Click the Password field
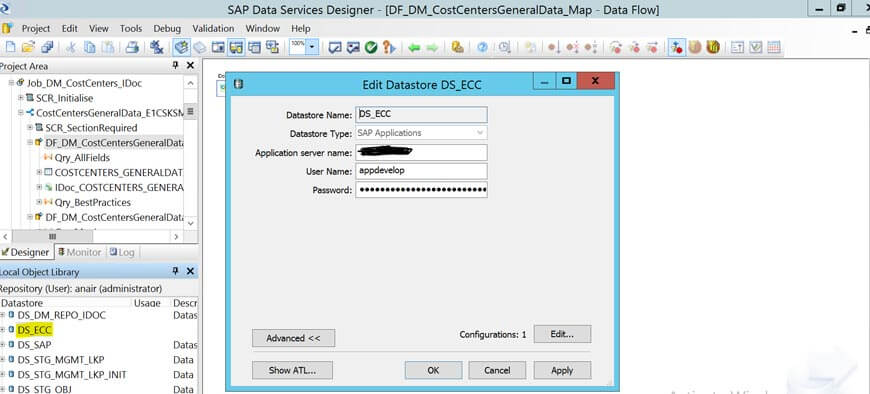 tap(421, 190)
